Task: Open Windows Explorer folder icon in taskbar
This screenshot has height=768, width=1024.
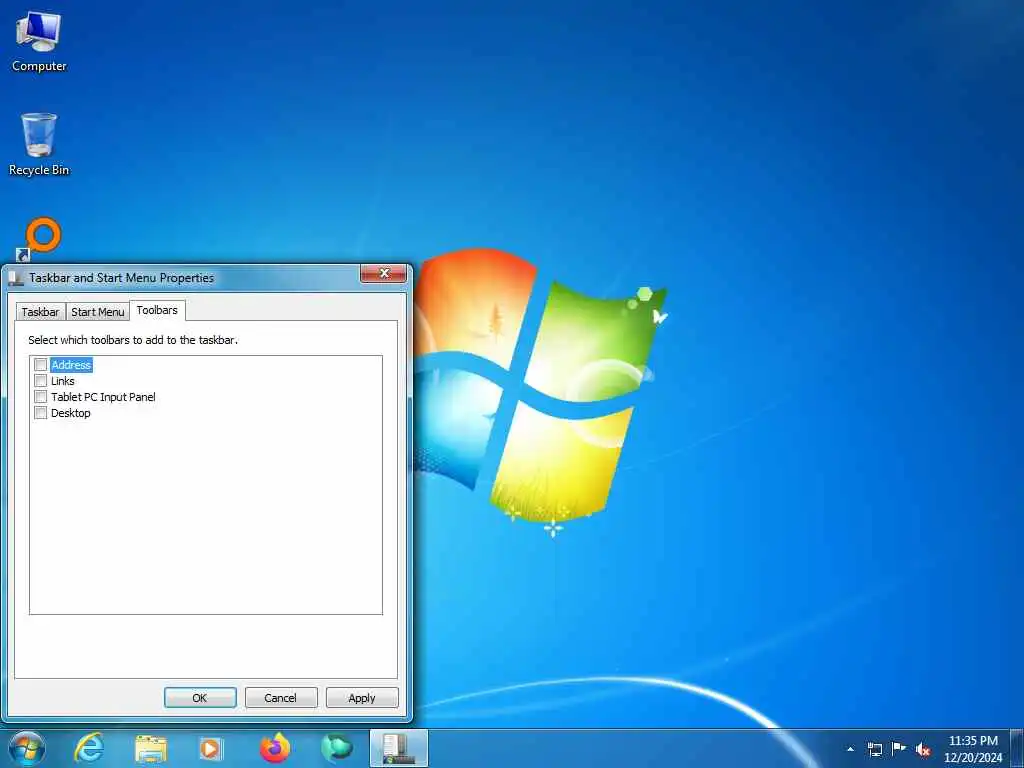Action: [x=151, y=748]
